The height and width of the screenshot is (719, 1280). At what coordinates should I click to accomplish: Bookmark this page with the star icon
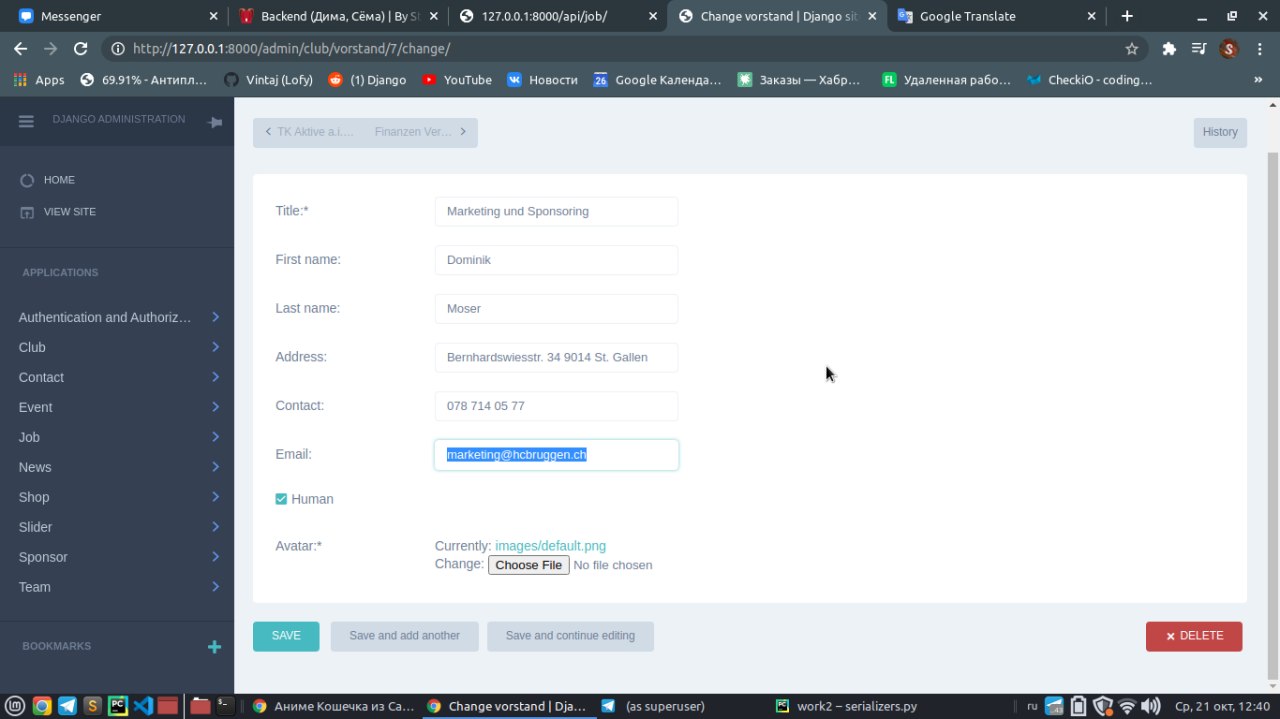coord(1132,48)
